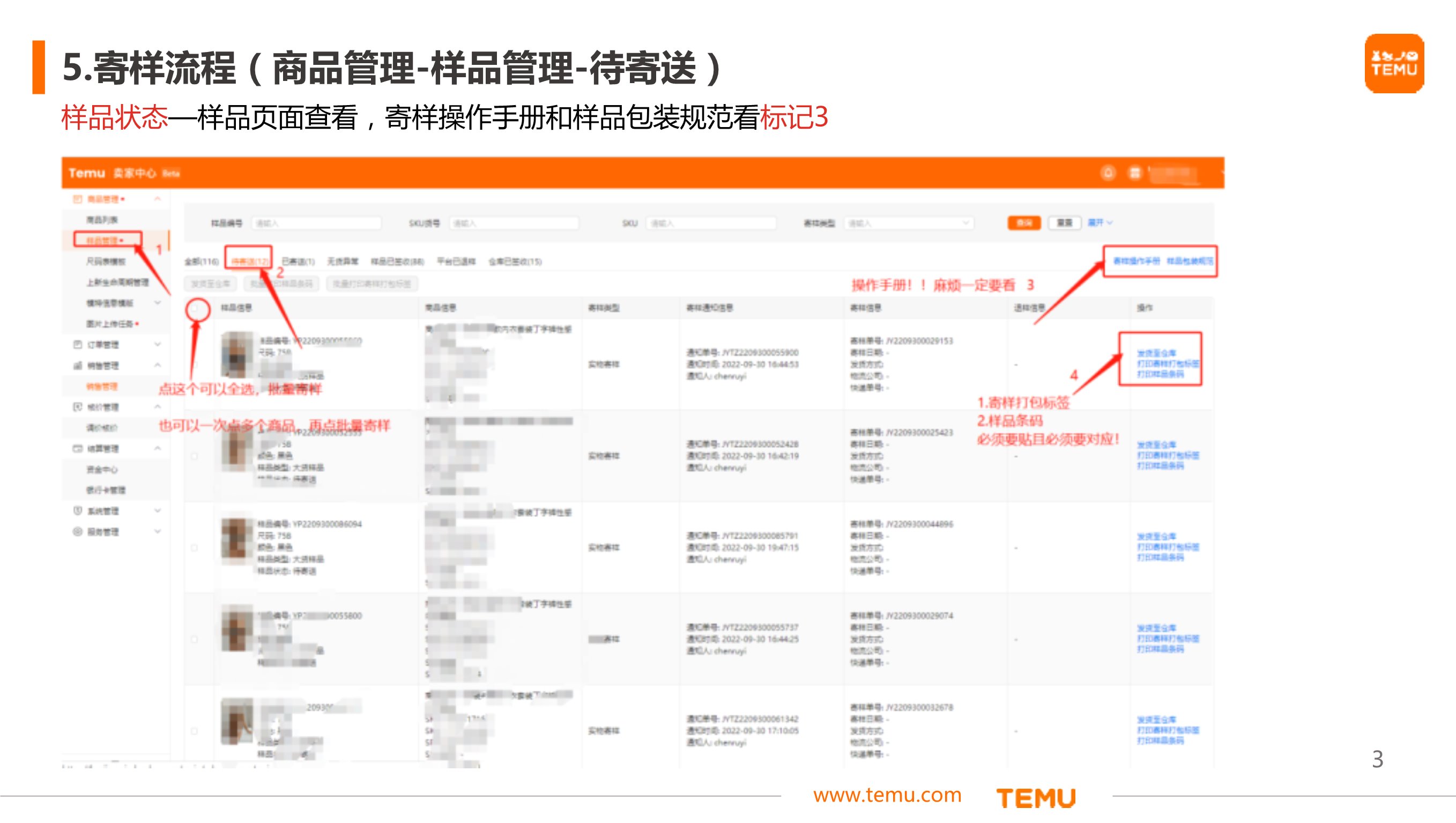Tick checkbox of row with notice JYTZ2209300055737
1456x823 pixels.
(195, 639)
